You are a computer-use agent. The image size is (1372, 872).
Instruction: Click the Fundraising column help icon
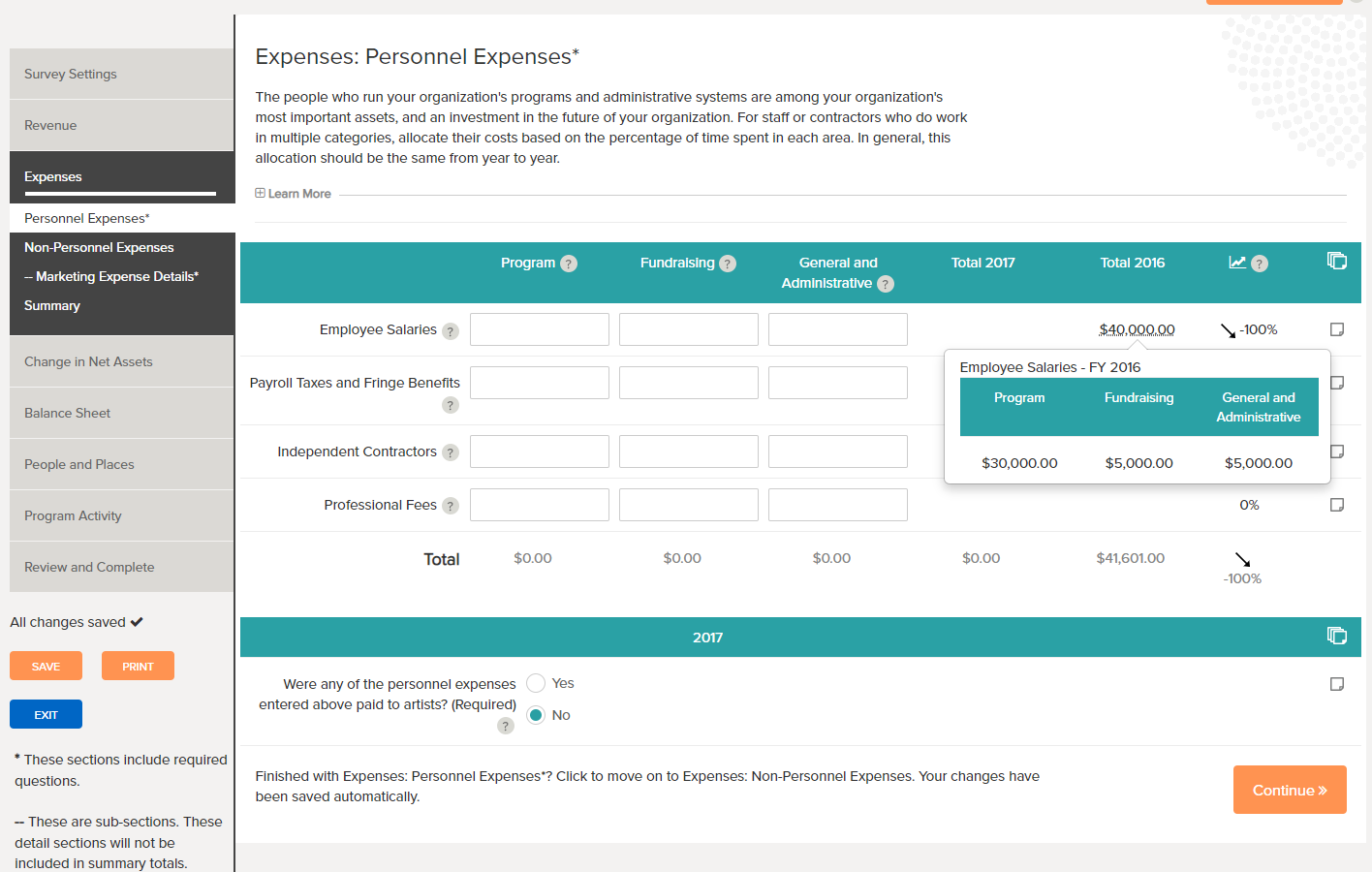[728, 263]
